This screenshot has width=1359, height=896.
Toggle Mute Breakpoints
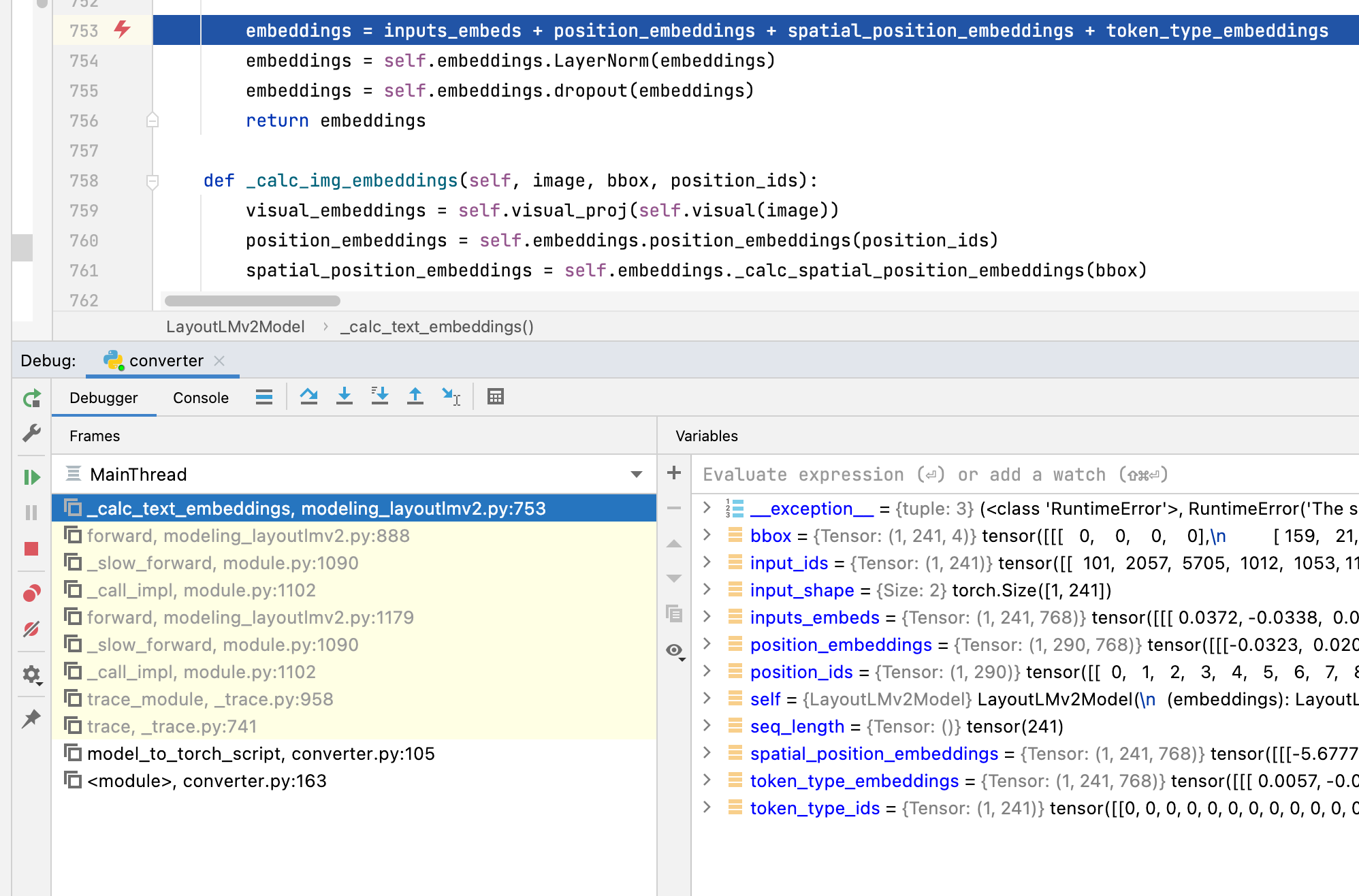pyautogui.click(x=31, y=630)
